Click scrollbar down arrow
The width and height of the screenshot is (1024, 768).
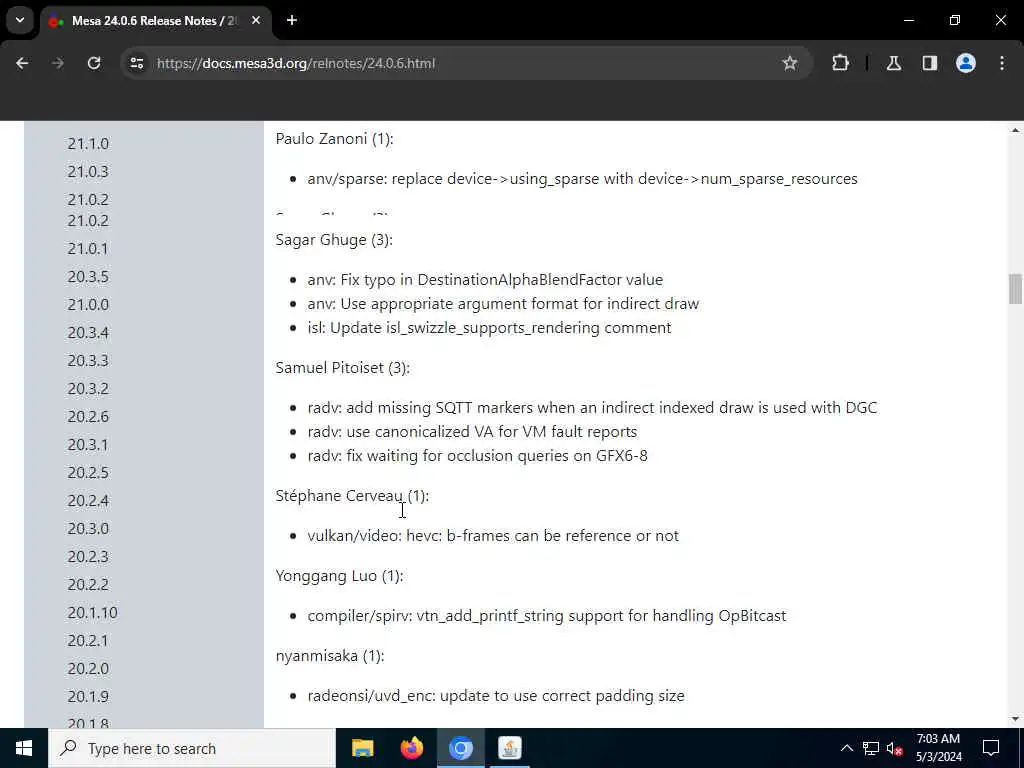1015,720
